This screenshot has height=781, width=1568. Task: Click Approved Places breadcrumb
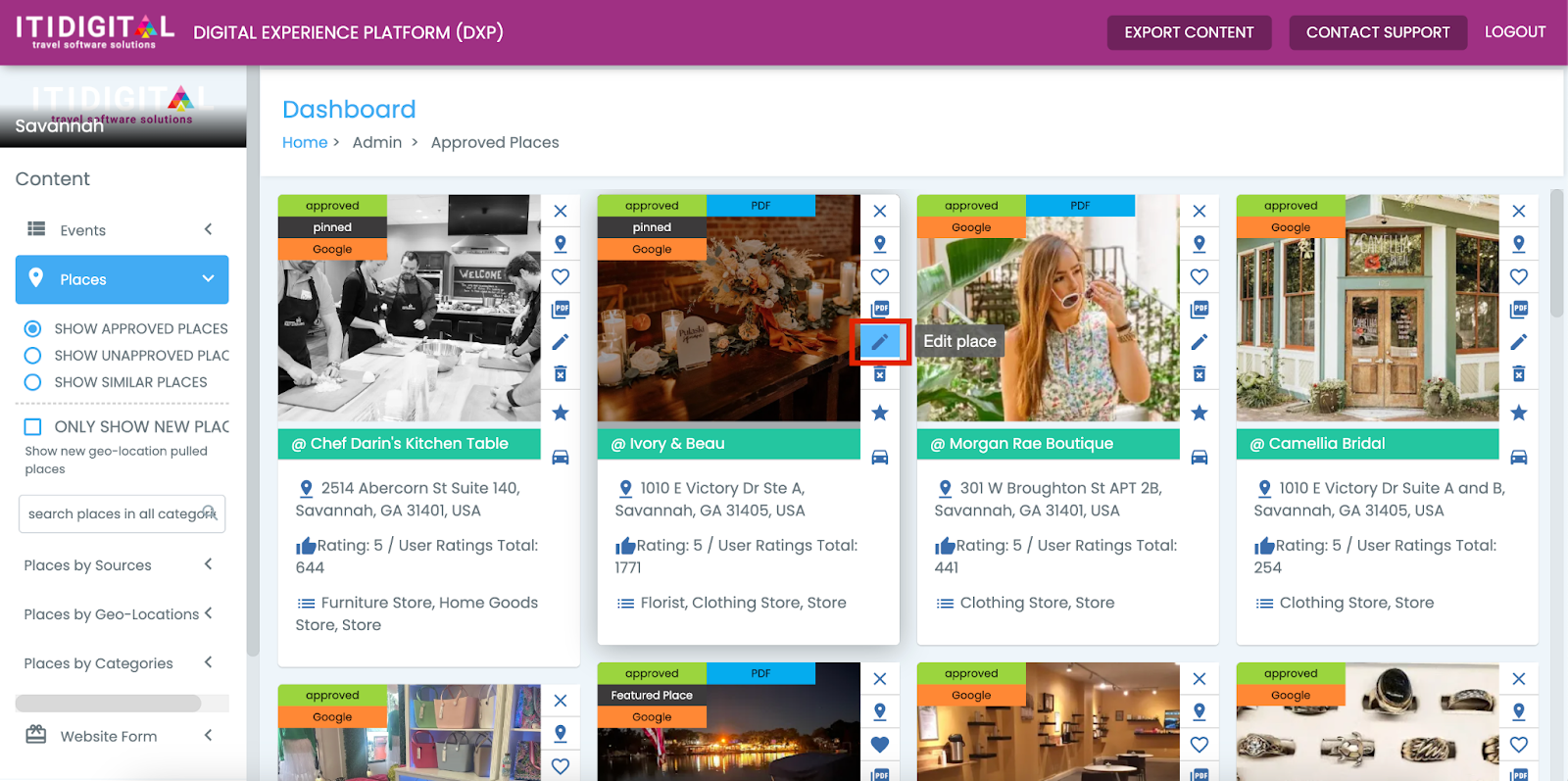tap(495, 142)
